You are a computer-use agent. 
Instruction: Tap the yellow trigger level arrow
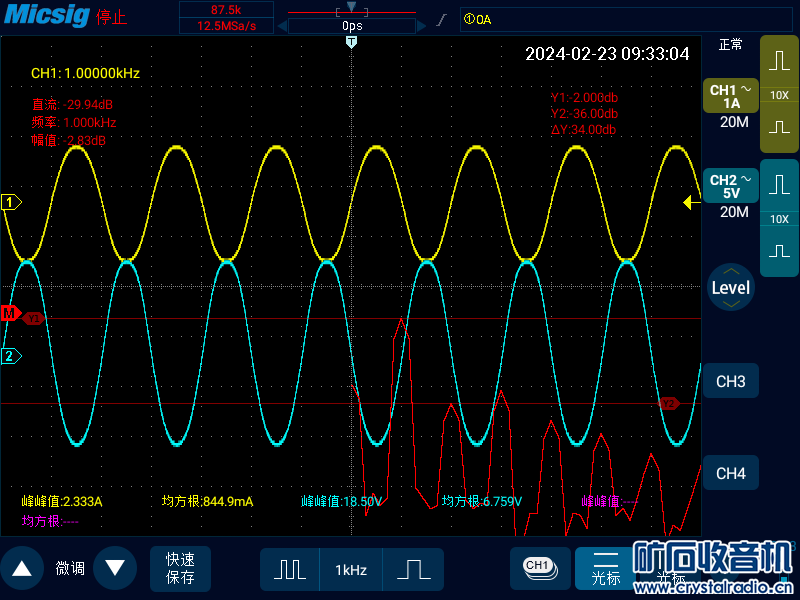(691, 203)
